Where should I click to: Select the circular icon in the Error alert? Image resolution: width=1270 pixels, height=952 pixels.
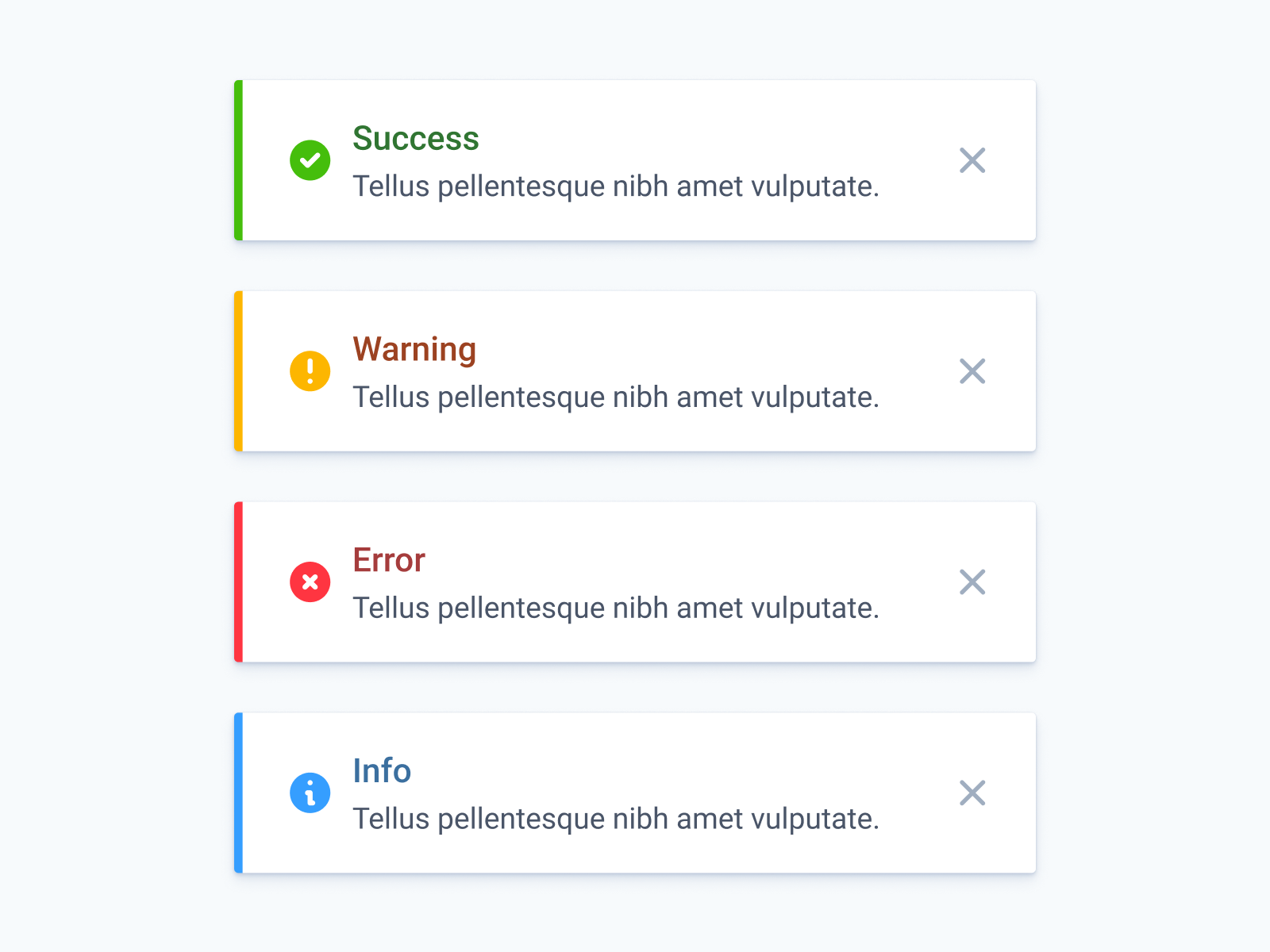point(310,582)
